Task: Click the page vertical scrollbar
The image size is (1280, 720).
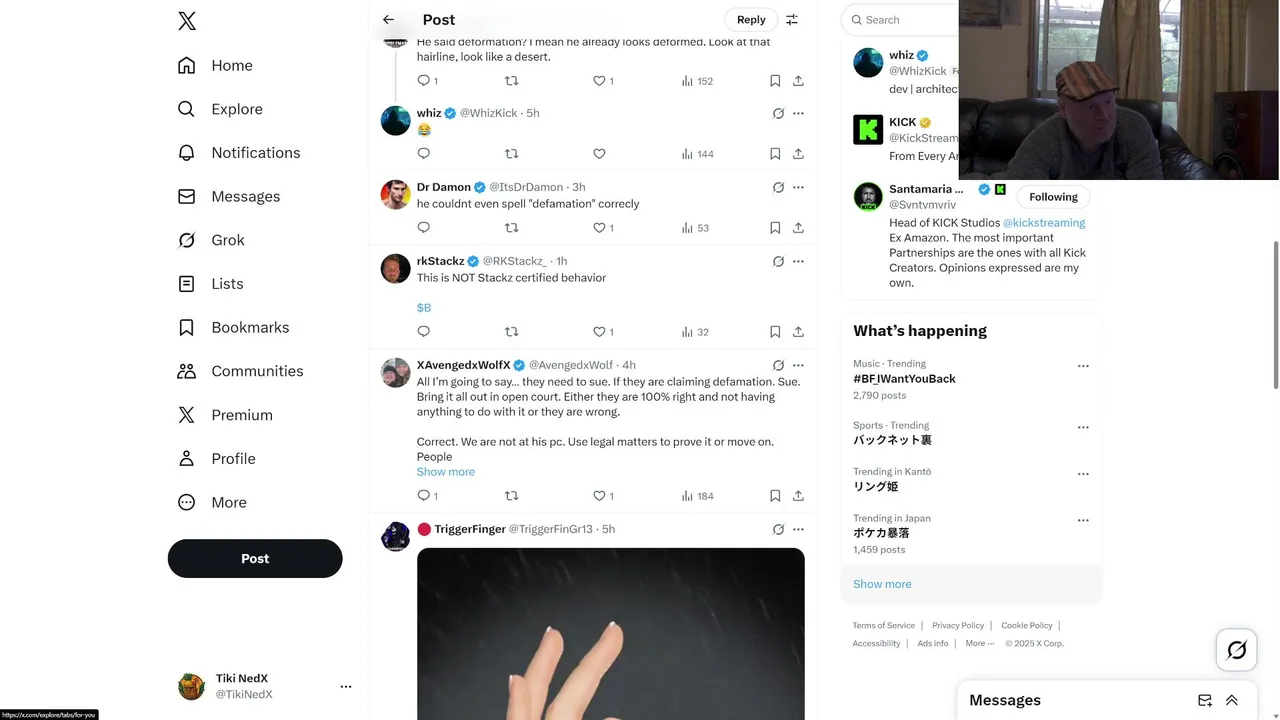Action: 1275,315
